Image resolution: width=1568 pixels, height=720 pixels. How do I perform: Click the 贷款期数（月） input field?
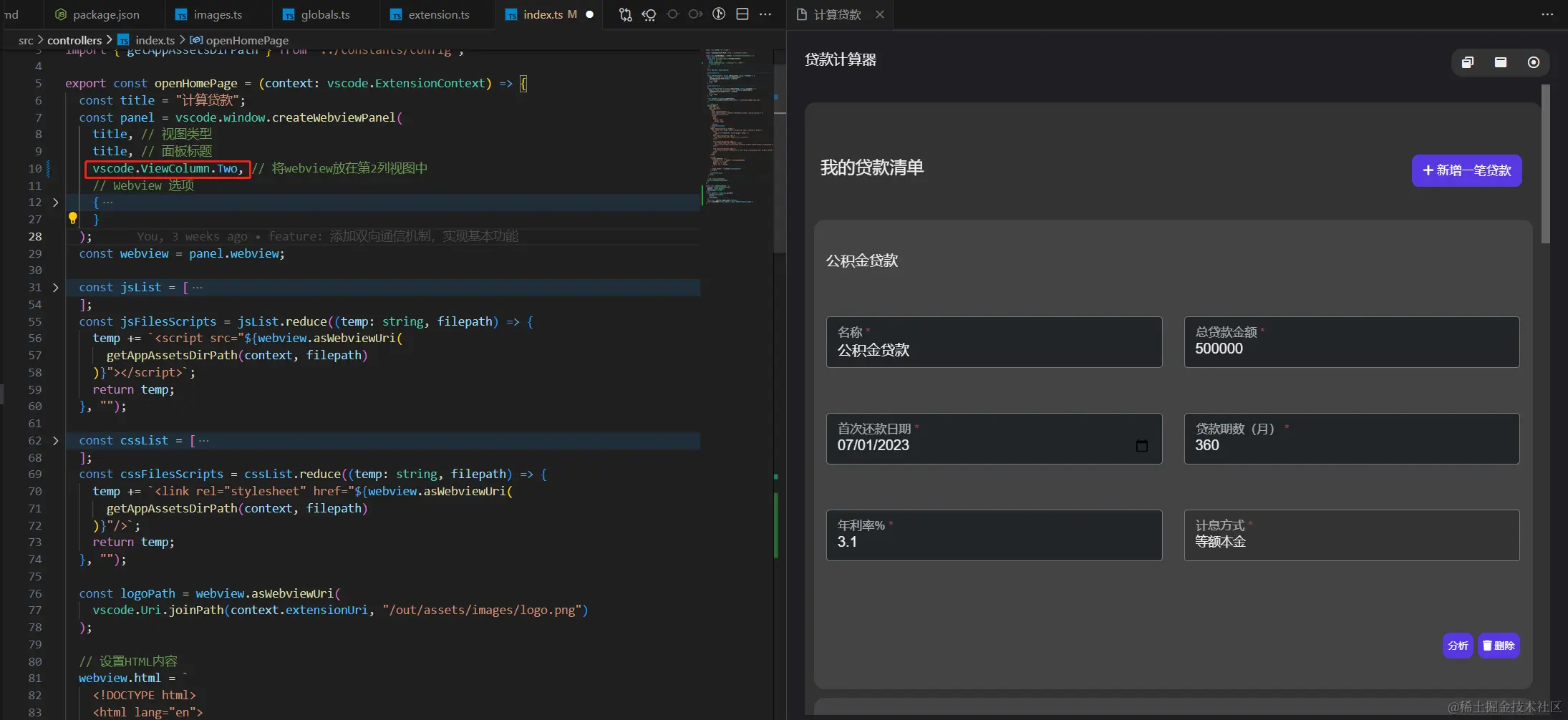click(x=1352, y=439)
